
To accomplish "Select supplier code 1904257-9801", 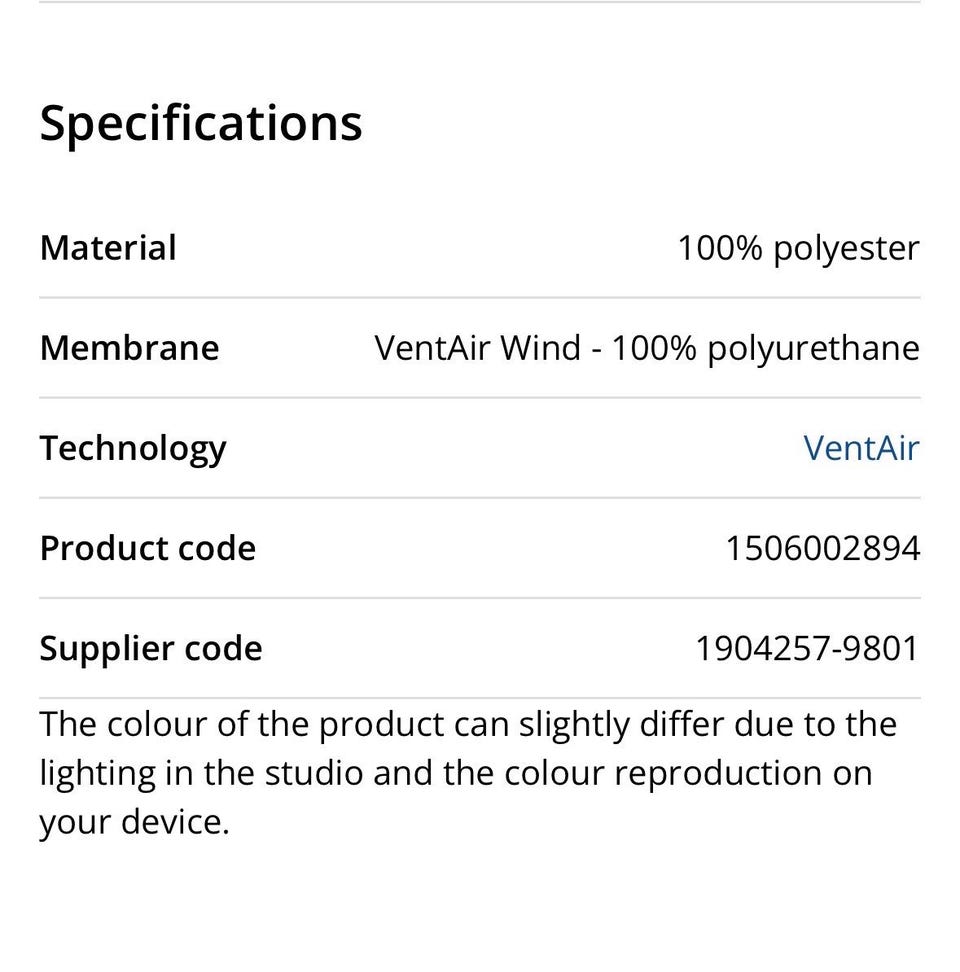I will [x=807, y=648].
